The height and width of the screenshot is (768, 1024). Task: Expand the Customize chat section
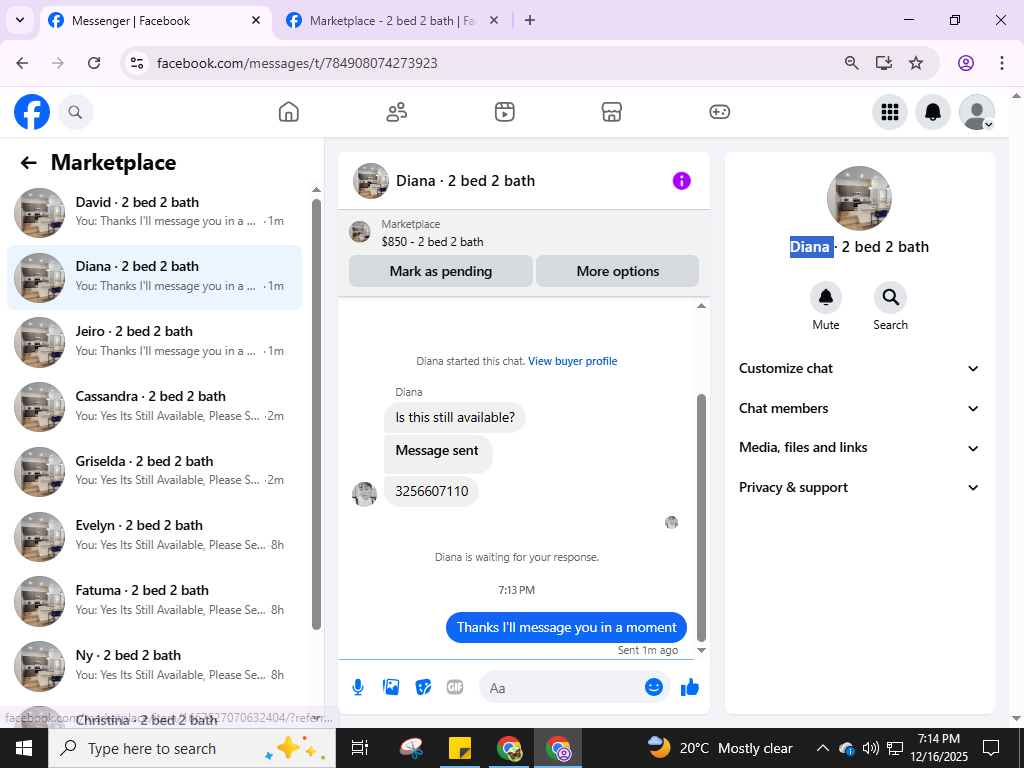point(859,368)
